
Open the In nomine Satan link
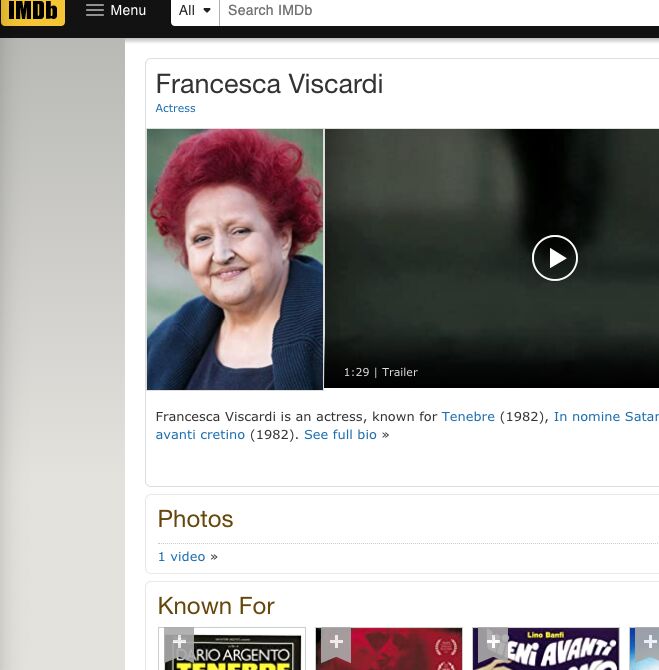coord(606,416)
